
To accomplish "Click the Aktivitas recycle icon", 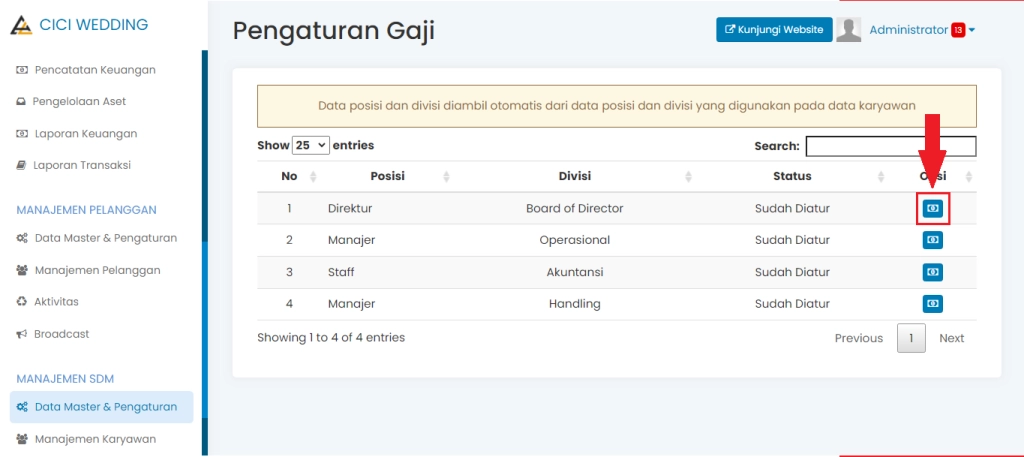I will tap(22, 302).
